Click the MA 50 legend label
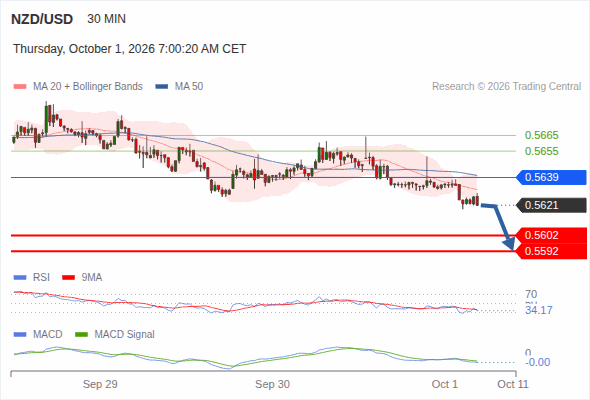This screenshot has height=400, width=590. coord(189,87)
